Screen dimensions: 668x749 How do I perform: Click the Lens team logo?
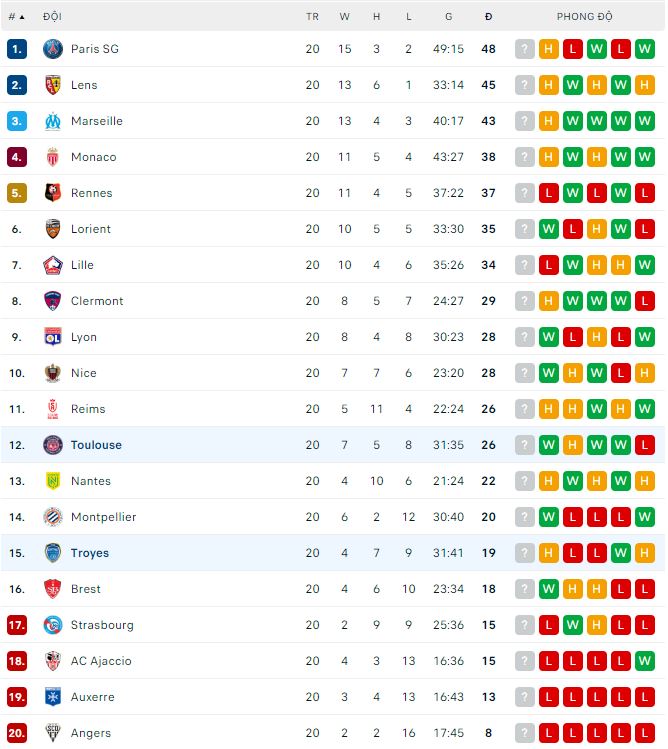click(53, 85)
